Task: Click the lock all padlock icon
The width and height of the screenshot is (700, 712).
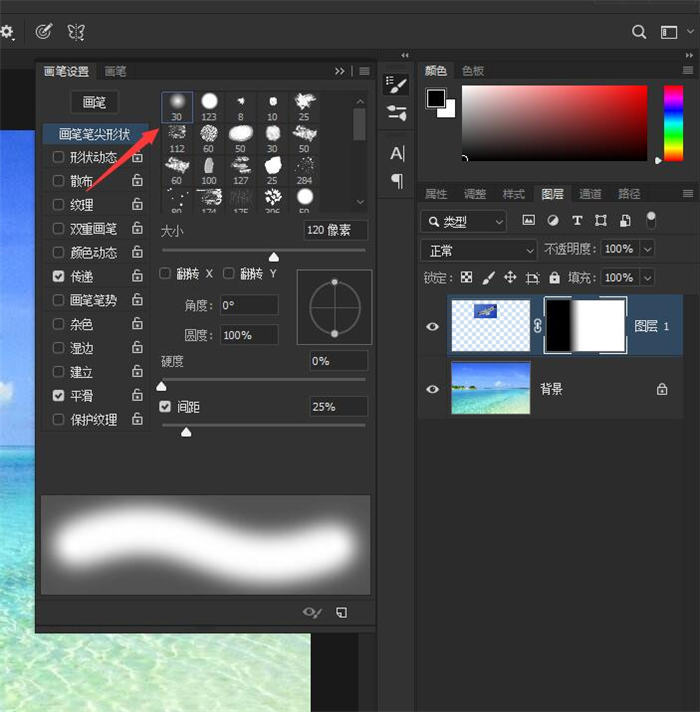Action: [x=554, y=278]
